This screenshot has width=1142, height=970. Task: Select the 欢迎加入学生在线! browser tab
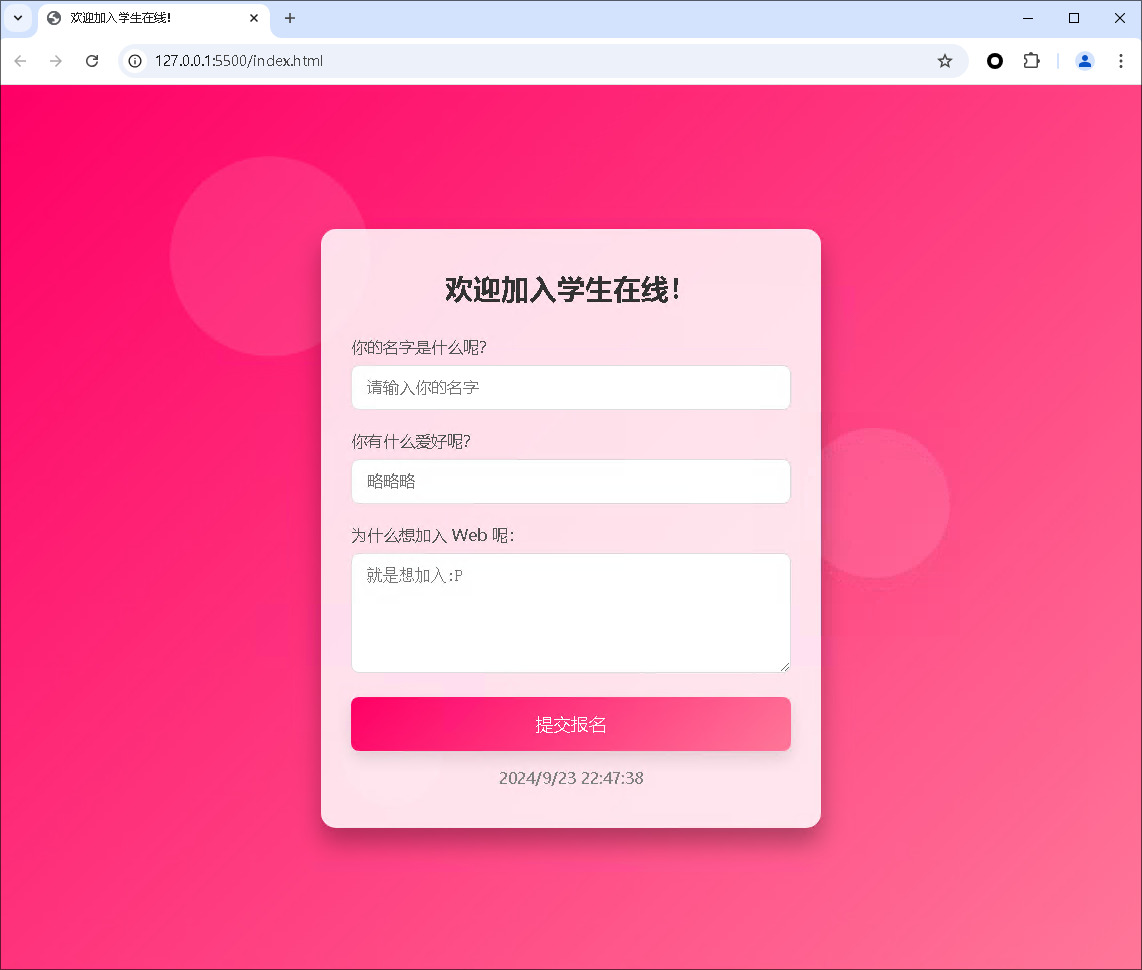click(140, 18)
